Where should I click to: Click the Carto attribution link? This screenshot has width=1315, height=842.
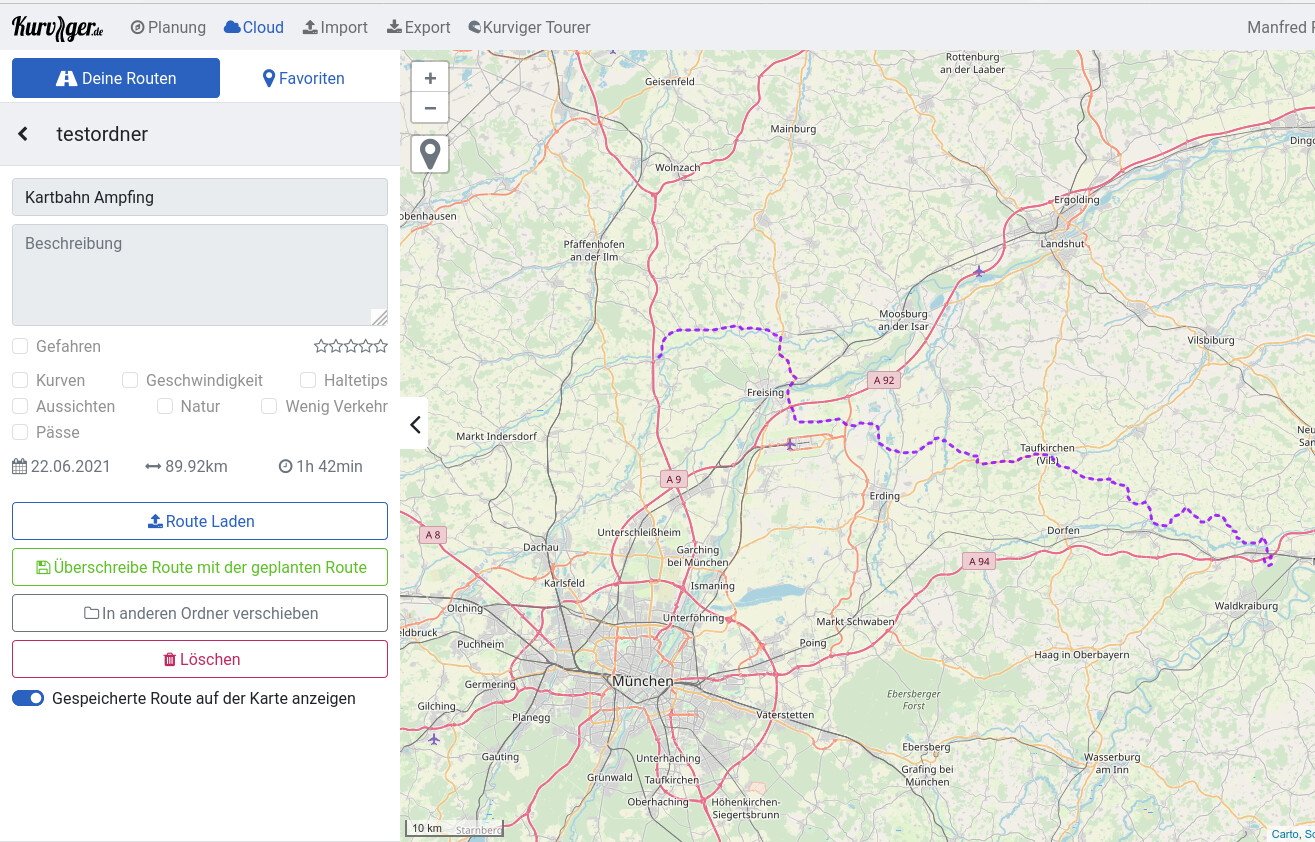pyautogui.click(x=1285, y=834)
